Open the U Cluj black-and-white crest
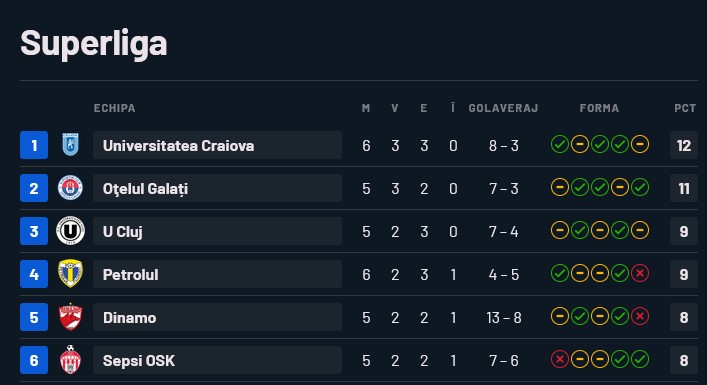Viewport: 707px width, 385px height. [70, 231]
